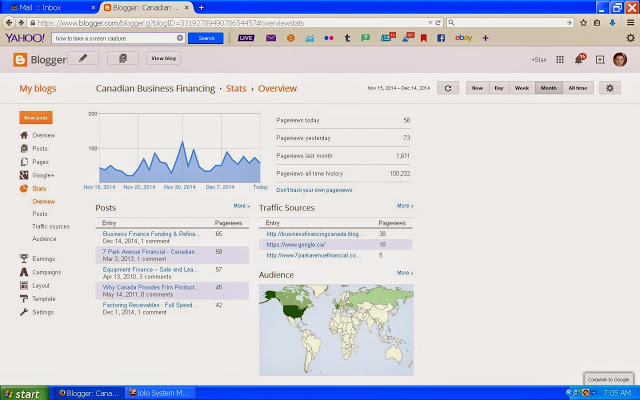Expand the Posts section More link
This screenshot has height=400, width=640.
[241, 206]
